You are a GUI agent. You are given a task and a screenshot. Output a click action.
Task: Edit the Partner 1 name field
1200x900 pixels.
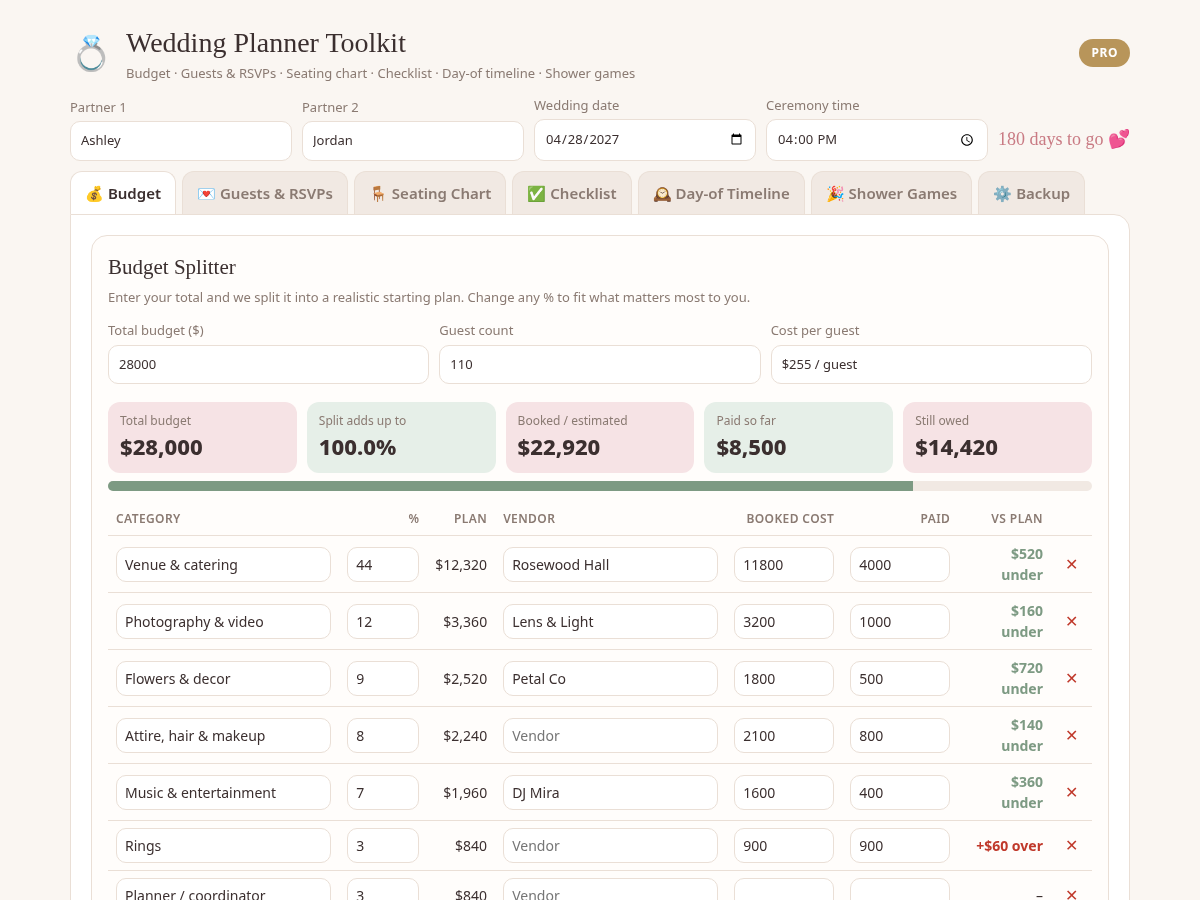pos(181,141)
